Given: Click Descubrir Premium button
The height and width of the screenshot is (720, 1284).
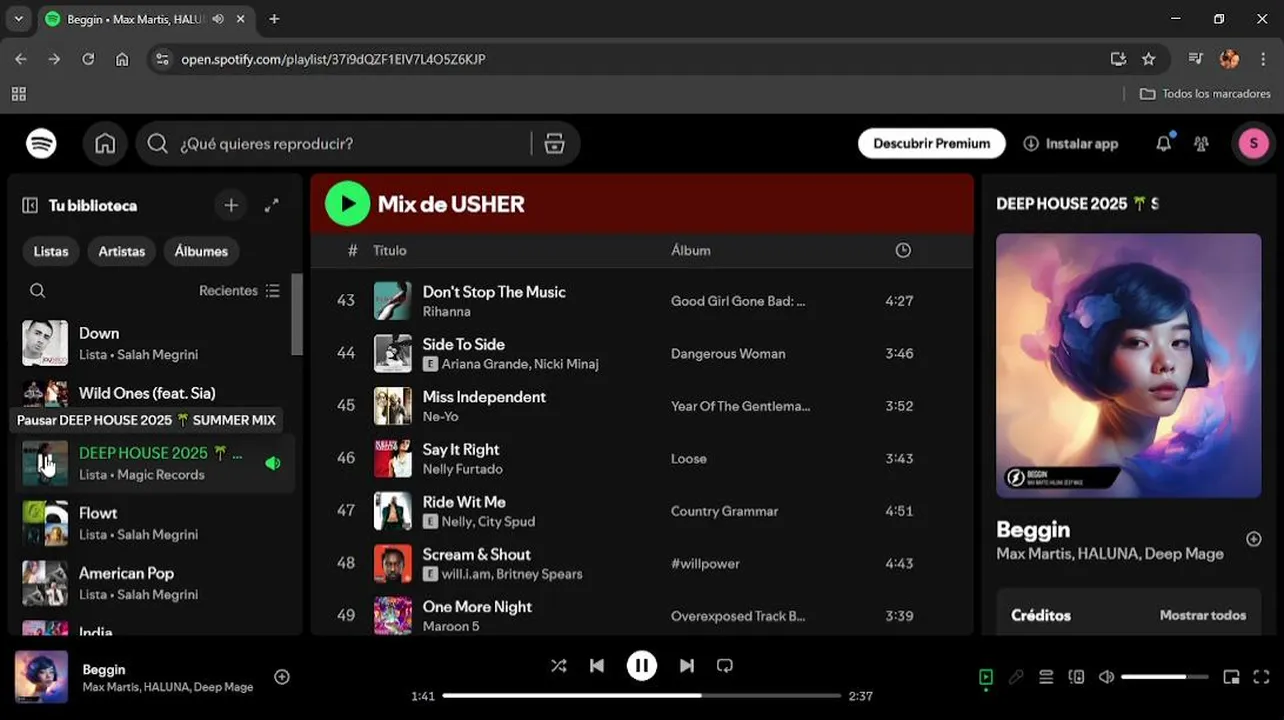Looking at the screenshot, I should coord(931,144).
